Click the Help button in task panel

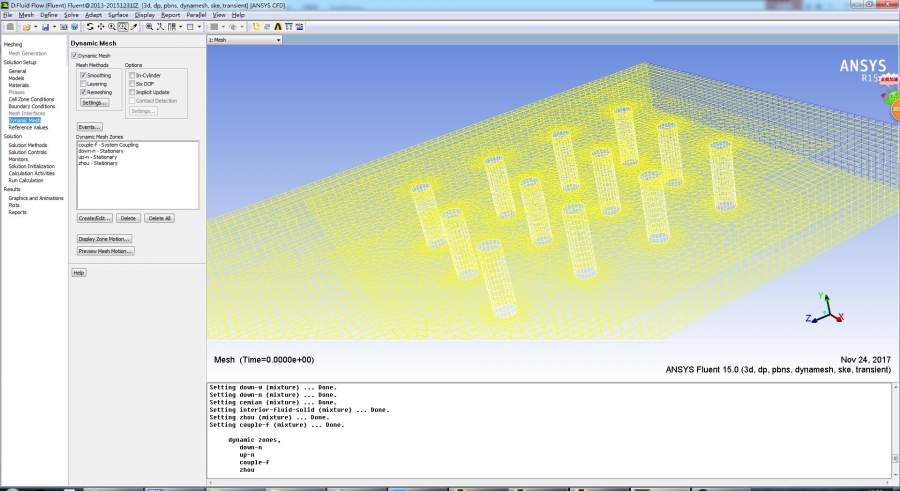[79, 273]
